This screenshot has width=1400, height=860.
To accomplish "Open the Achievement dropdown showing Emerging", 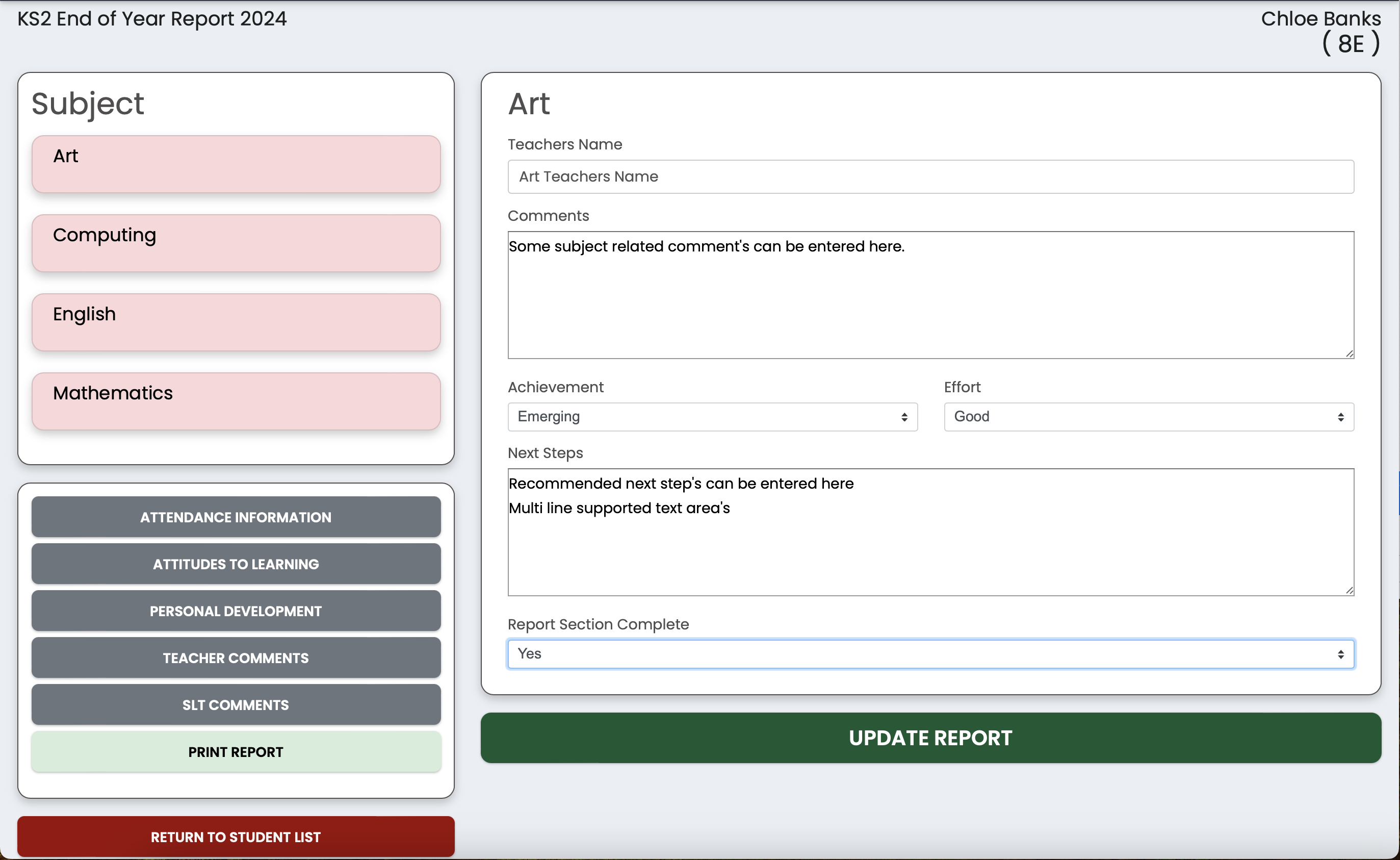I will [x=712, y=416].
